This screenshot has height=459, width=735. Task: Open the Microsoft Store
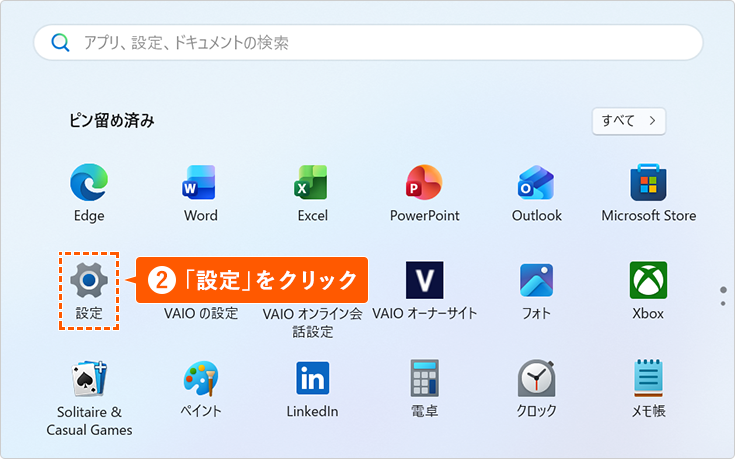pyautogui.click(x=648, y=185)
